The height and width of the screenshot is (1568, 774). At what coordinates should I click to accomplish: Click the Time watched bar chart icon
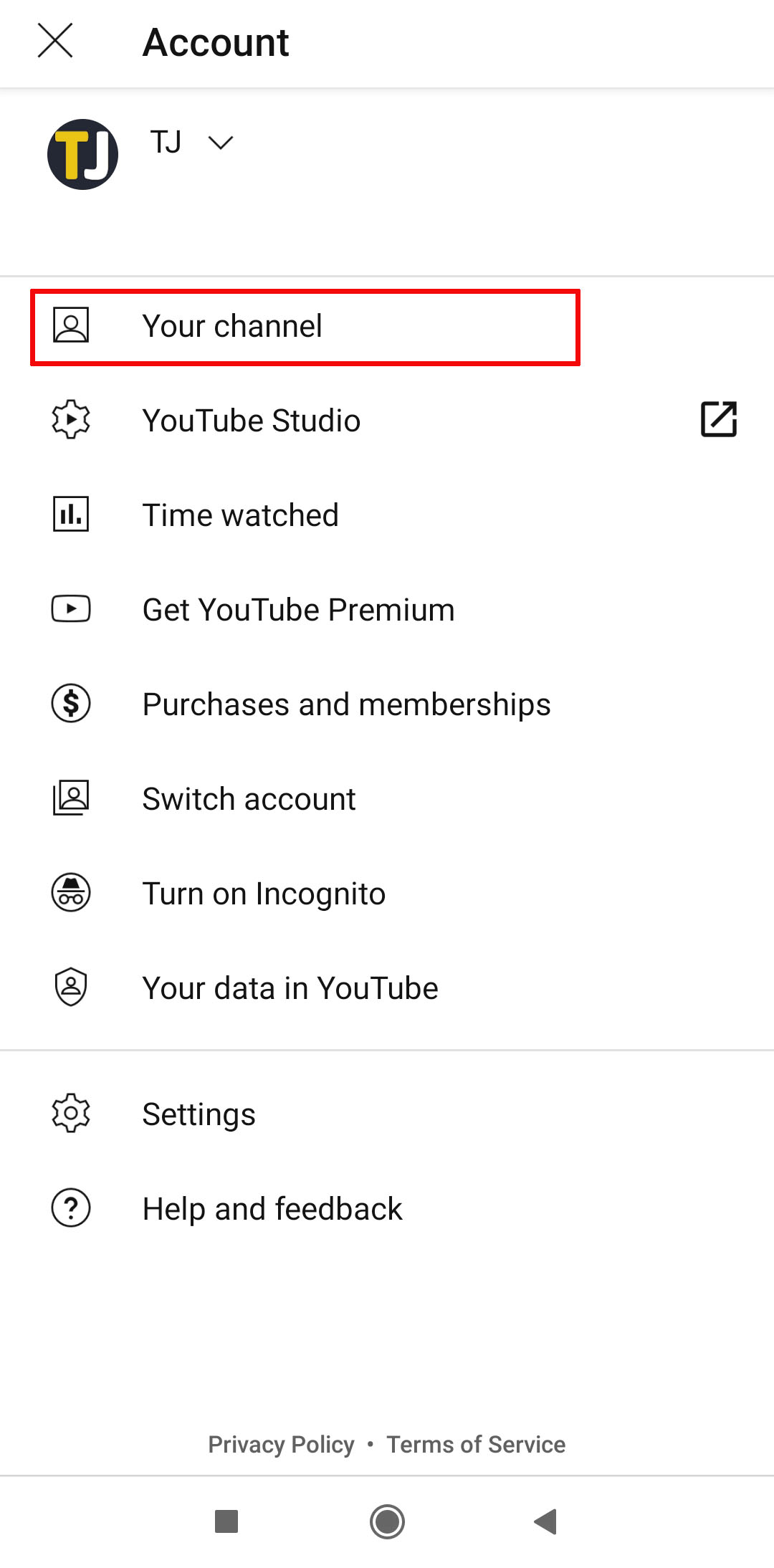pyautogui.click(x=71, y=515)
